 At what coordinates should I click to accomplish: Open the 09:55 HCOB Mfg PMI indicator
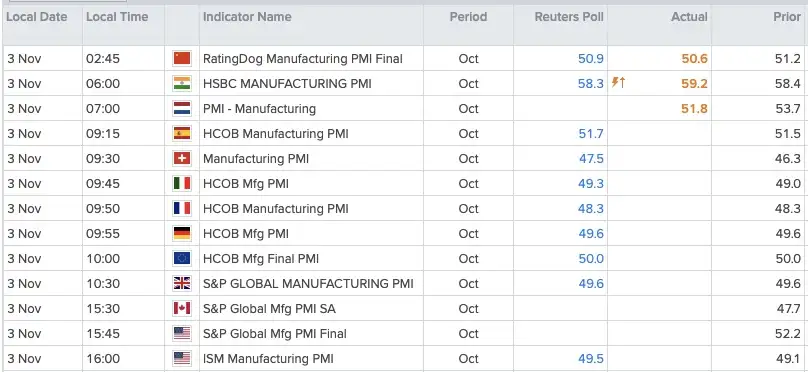click(x=246, y=234)
